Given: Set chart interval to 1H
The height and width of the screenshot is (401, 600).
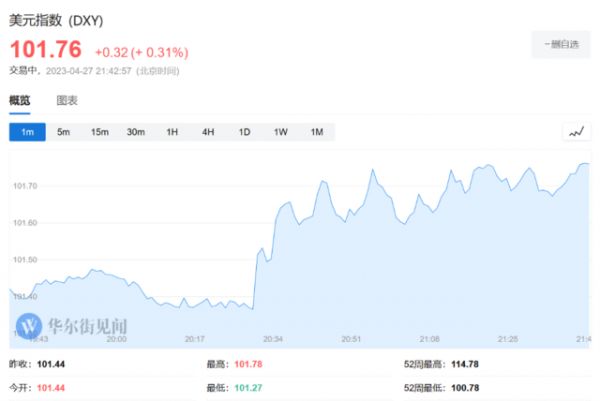Looking at the screenshot, I should pos(172,132).
